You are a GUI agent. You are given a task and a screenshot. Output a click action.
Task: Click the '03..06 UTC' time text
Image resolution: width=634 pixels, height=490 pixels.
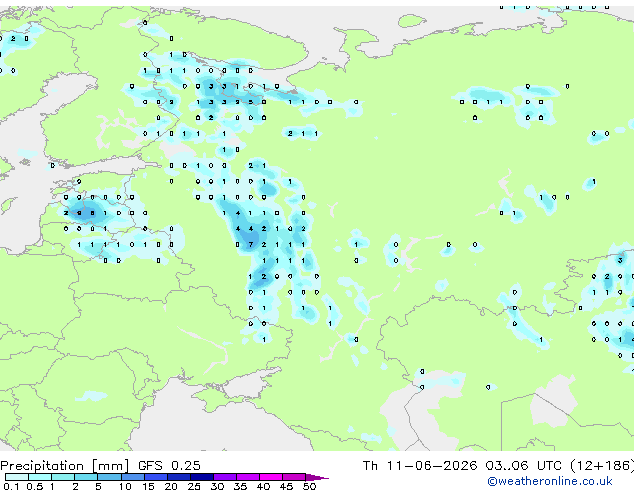pyautogui.click(x=524, y=466)
